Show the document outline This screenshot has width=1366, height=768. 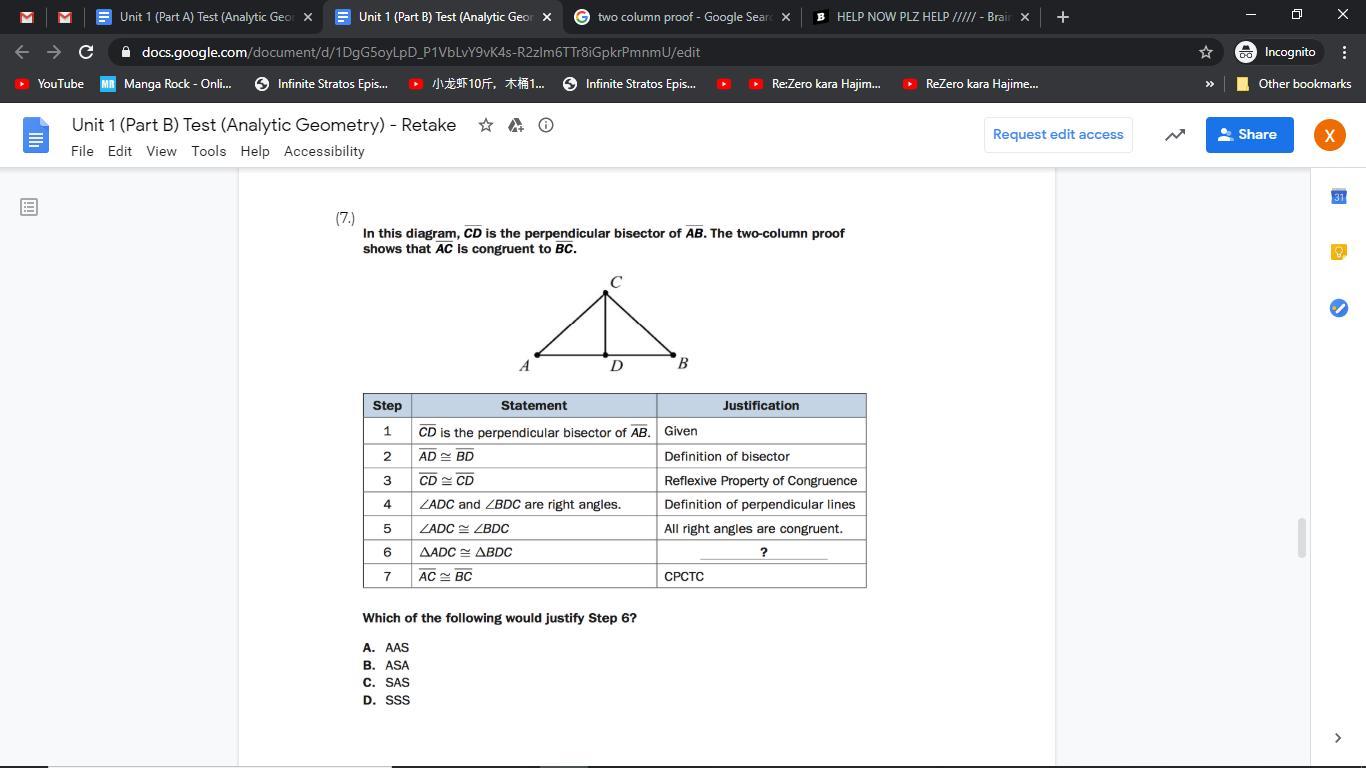[29, 207]
